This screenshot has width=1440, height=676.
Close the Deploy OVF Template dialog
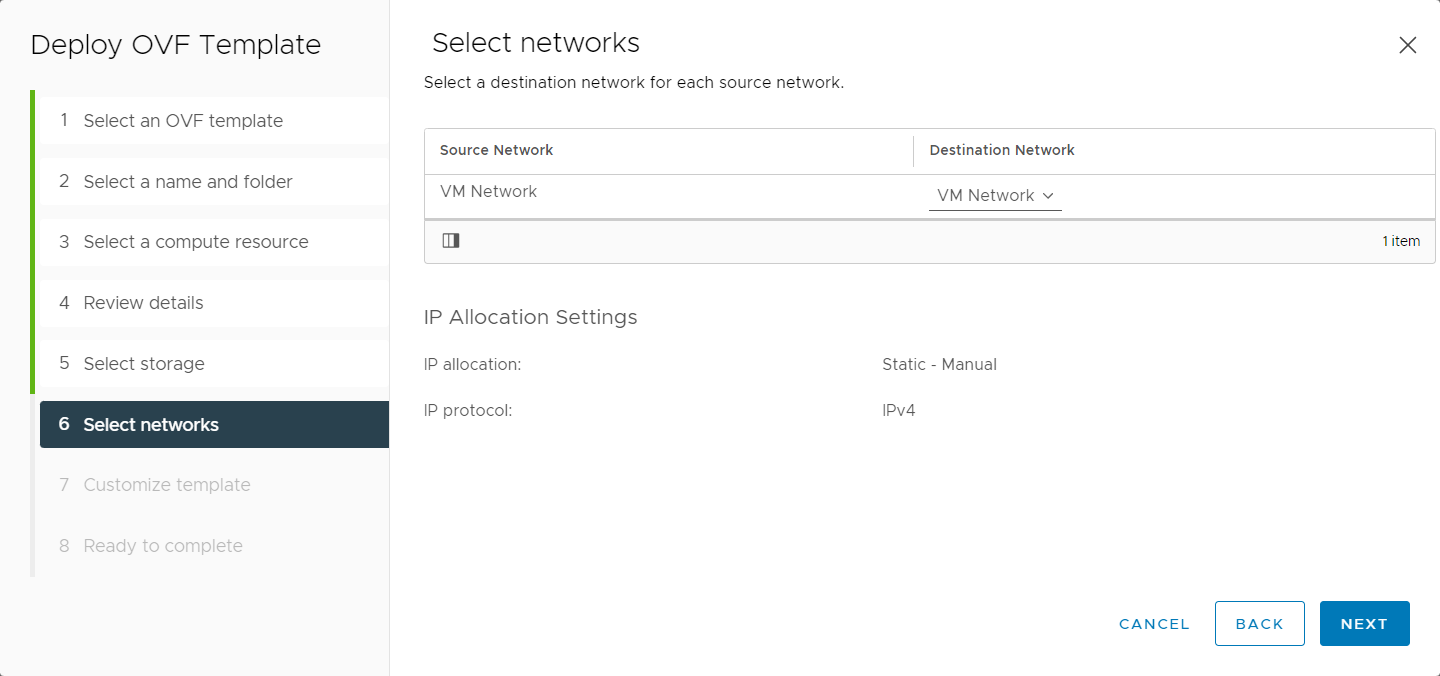pos(1407,45)
